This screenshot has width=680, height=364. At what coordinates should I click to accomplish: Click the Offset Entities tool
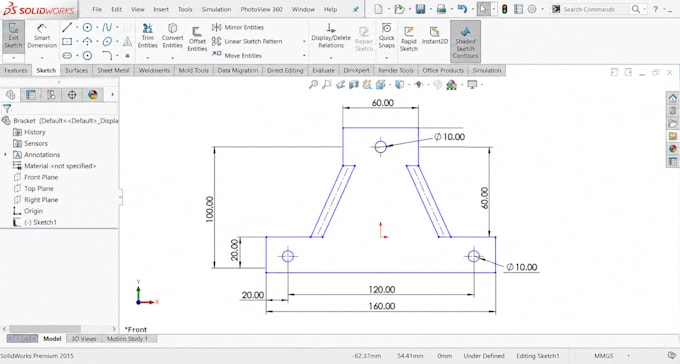[197, 39]
